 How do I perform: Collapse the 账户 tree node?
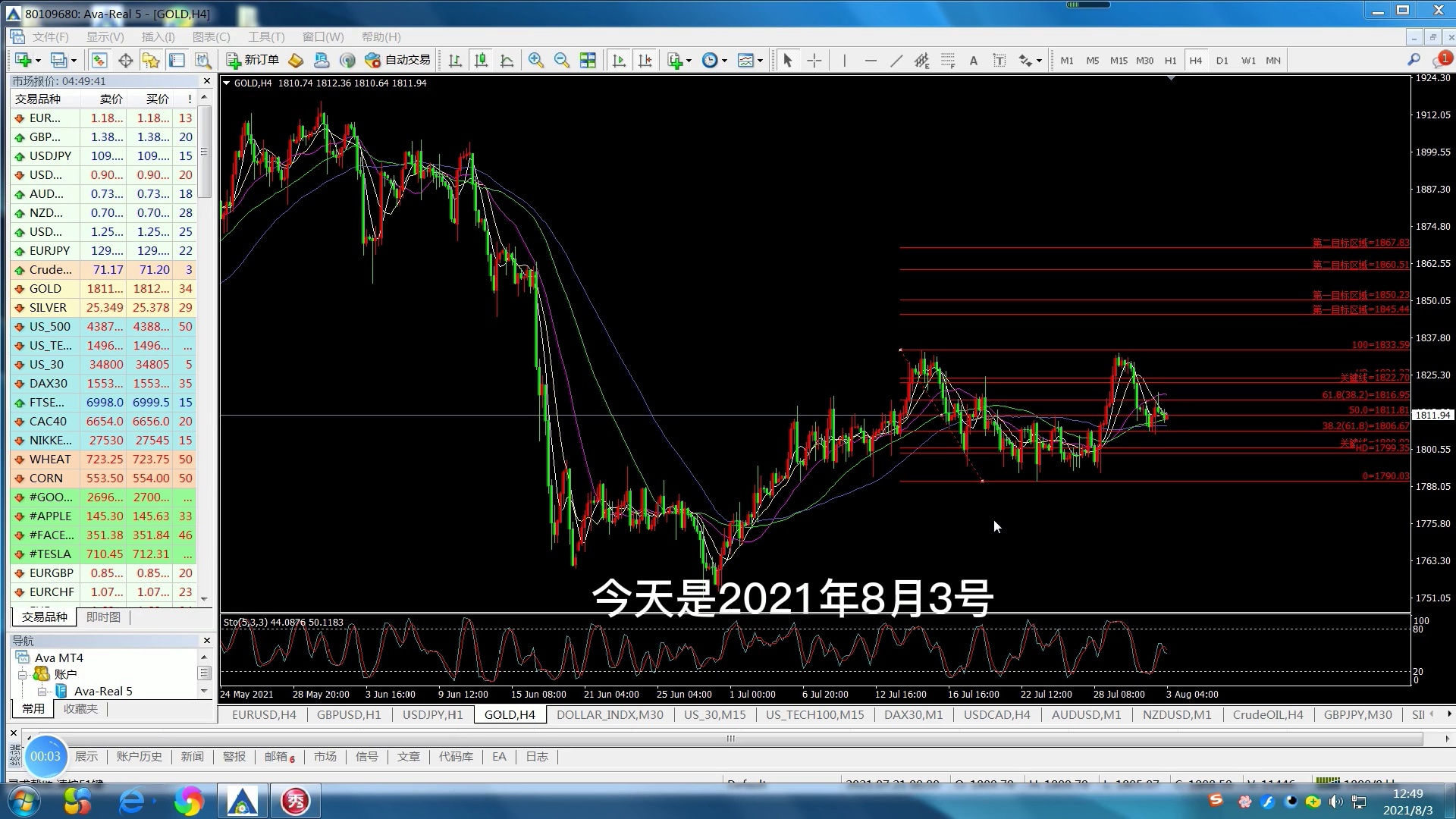click(23, 674)
